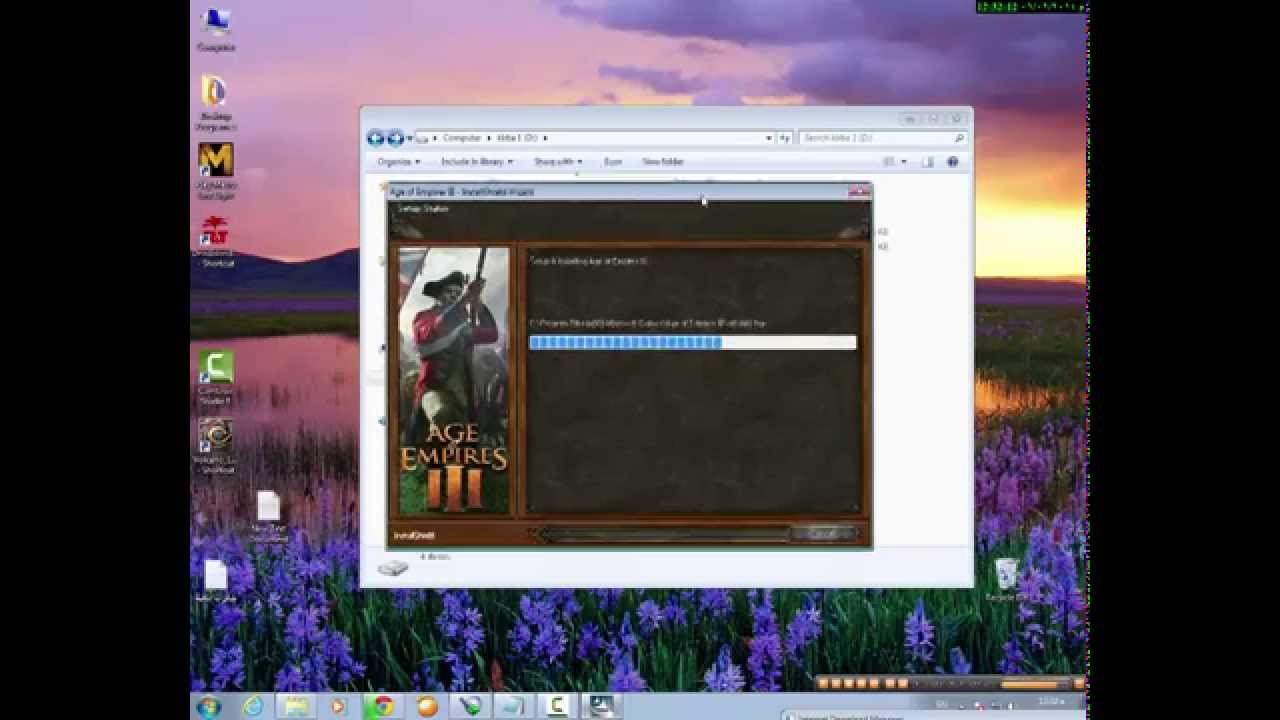Click the Back arrow in Explorer window
The width and height of the screenshot is (1280, 720).
(x=376, y=138)
